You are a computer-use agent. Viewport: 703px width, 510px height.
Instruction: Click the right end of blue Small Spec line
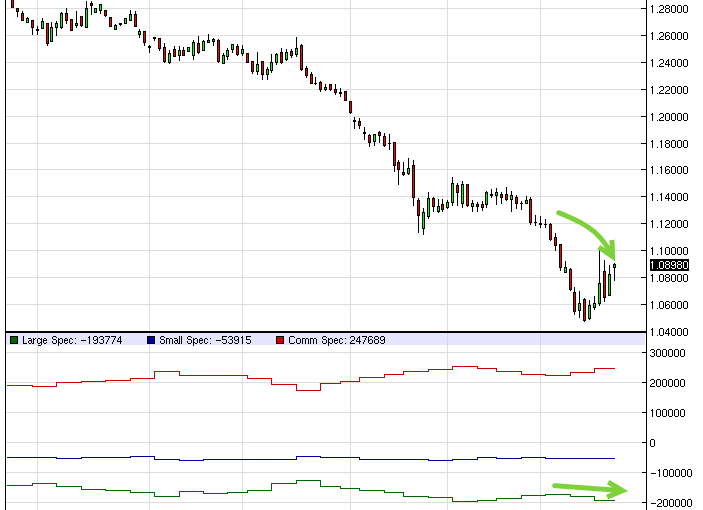(x=614, y=458)
